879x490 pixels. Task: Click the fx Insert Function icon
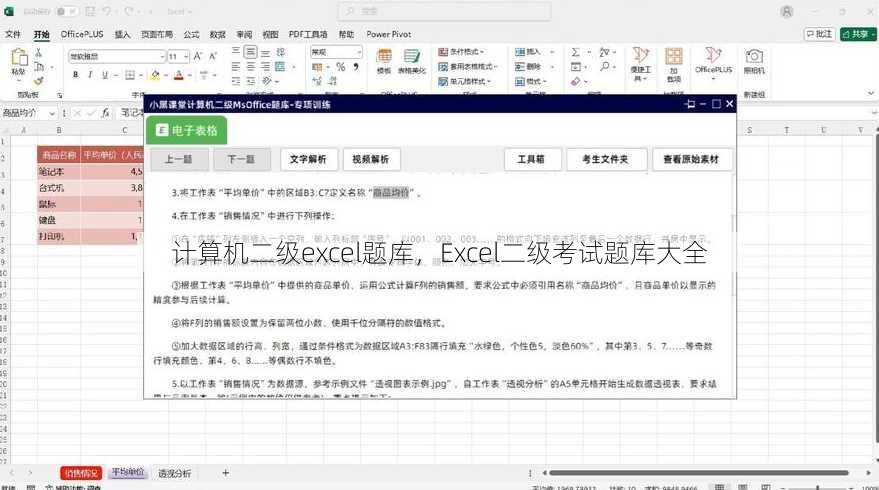pos(105,113)
